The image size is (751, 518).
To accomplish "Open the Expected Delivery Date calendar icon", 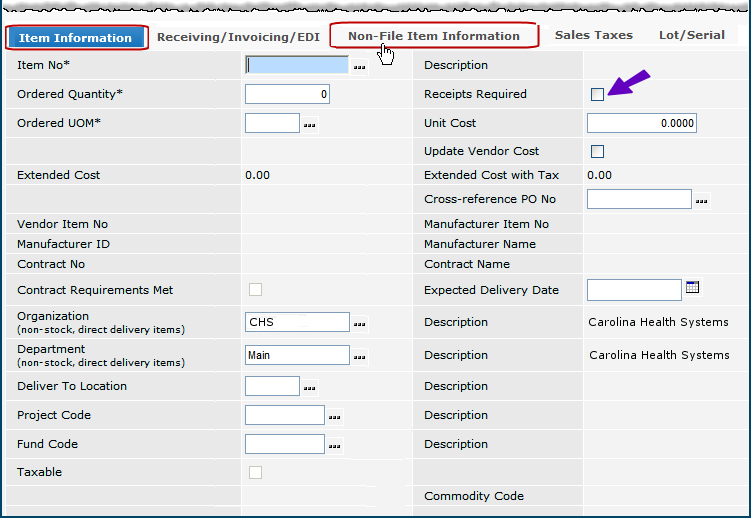I will 693,288.
